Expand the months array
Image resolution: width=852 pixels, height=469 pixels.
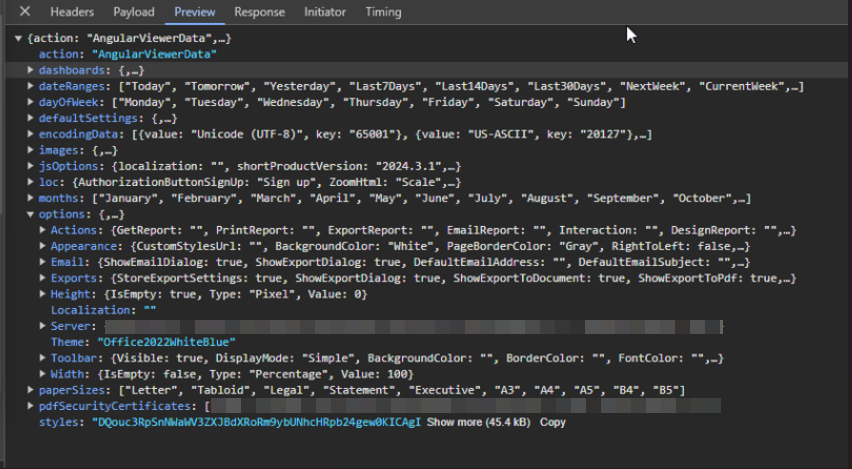tap(30, 198)
